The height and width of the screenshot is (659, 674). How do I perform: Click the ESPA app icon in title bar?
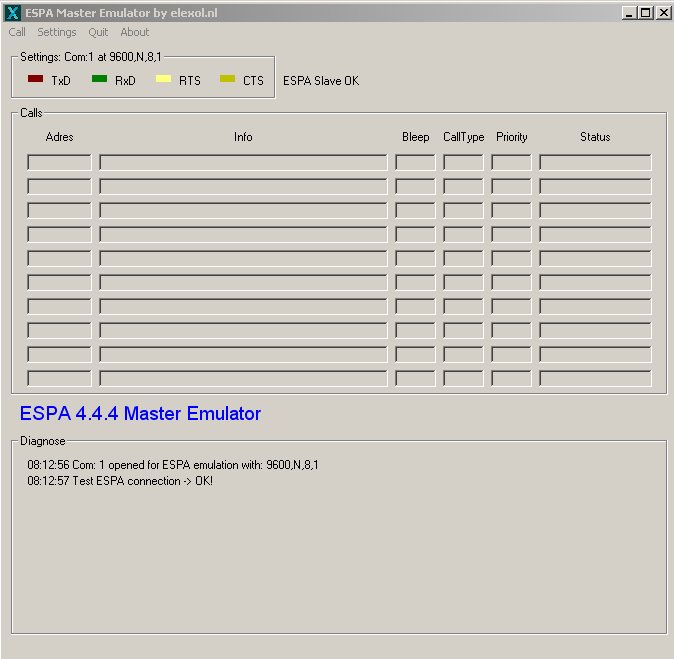12,13
